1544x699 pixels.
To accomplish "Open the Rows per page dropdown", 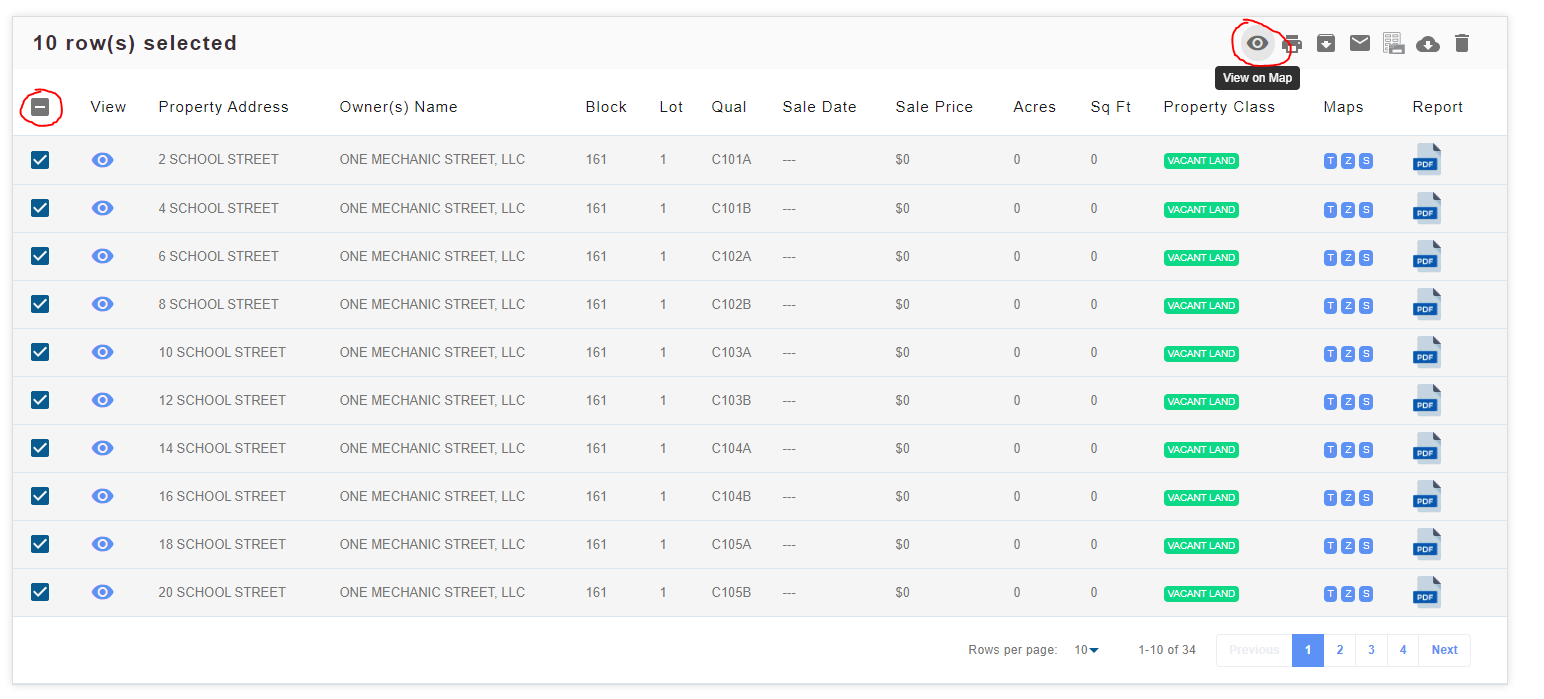I will point(1086,650).
